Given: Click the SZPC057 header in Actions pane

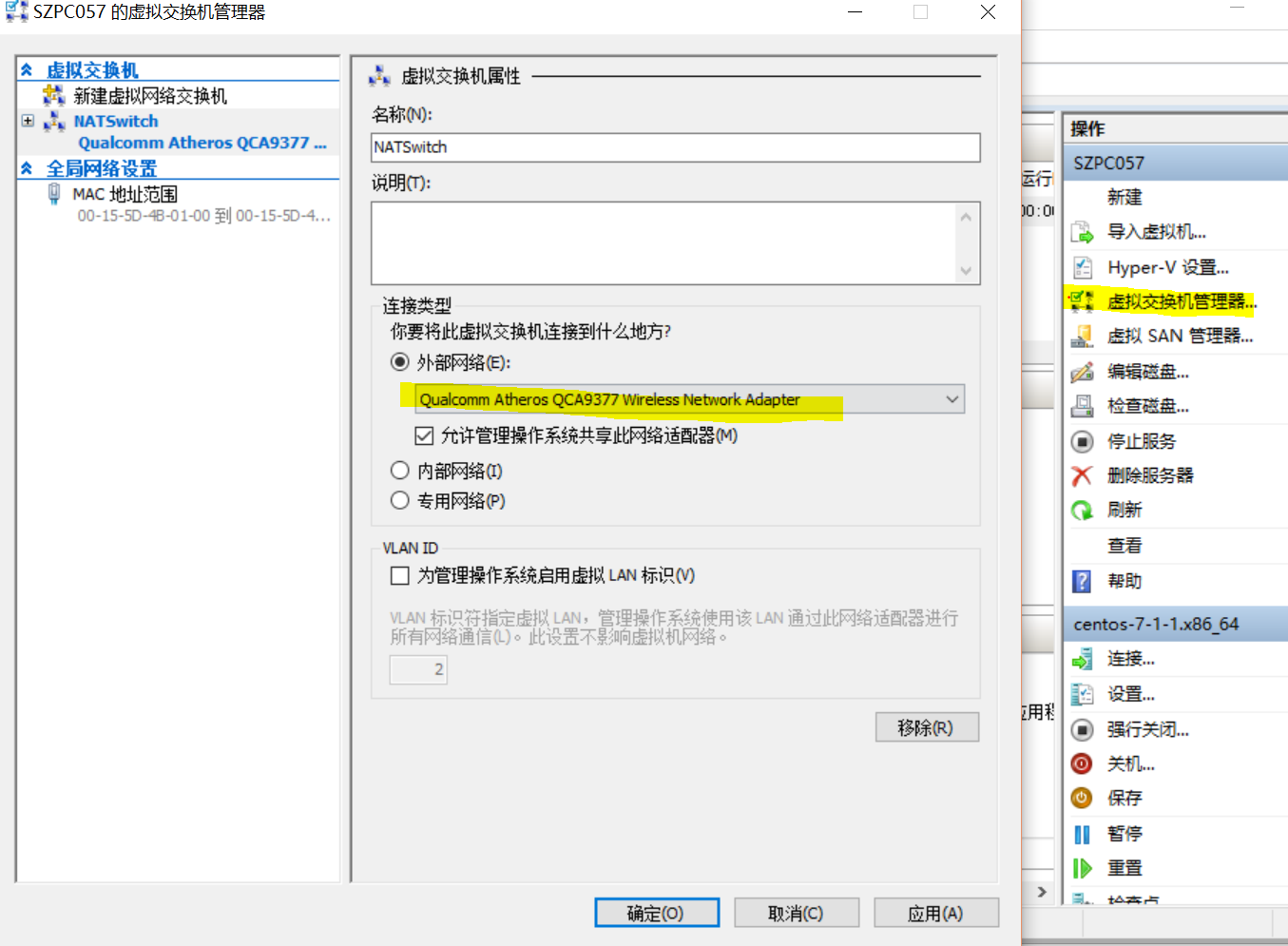Looking at the screenshot, I should [x=1175, y=163].
